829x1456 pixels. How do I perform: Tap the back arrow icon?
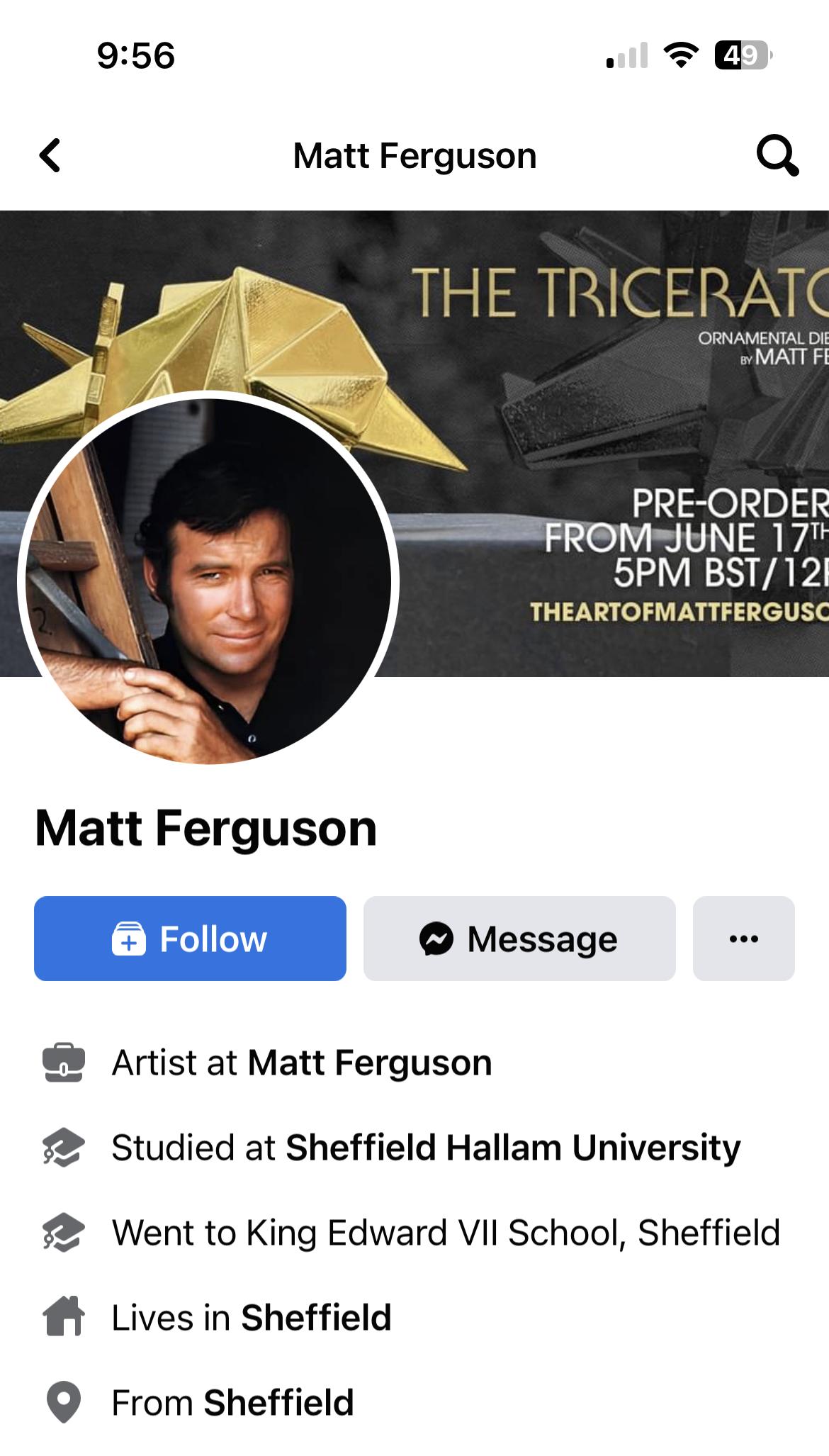pyautogui.click(x=50, y=156)
